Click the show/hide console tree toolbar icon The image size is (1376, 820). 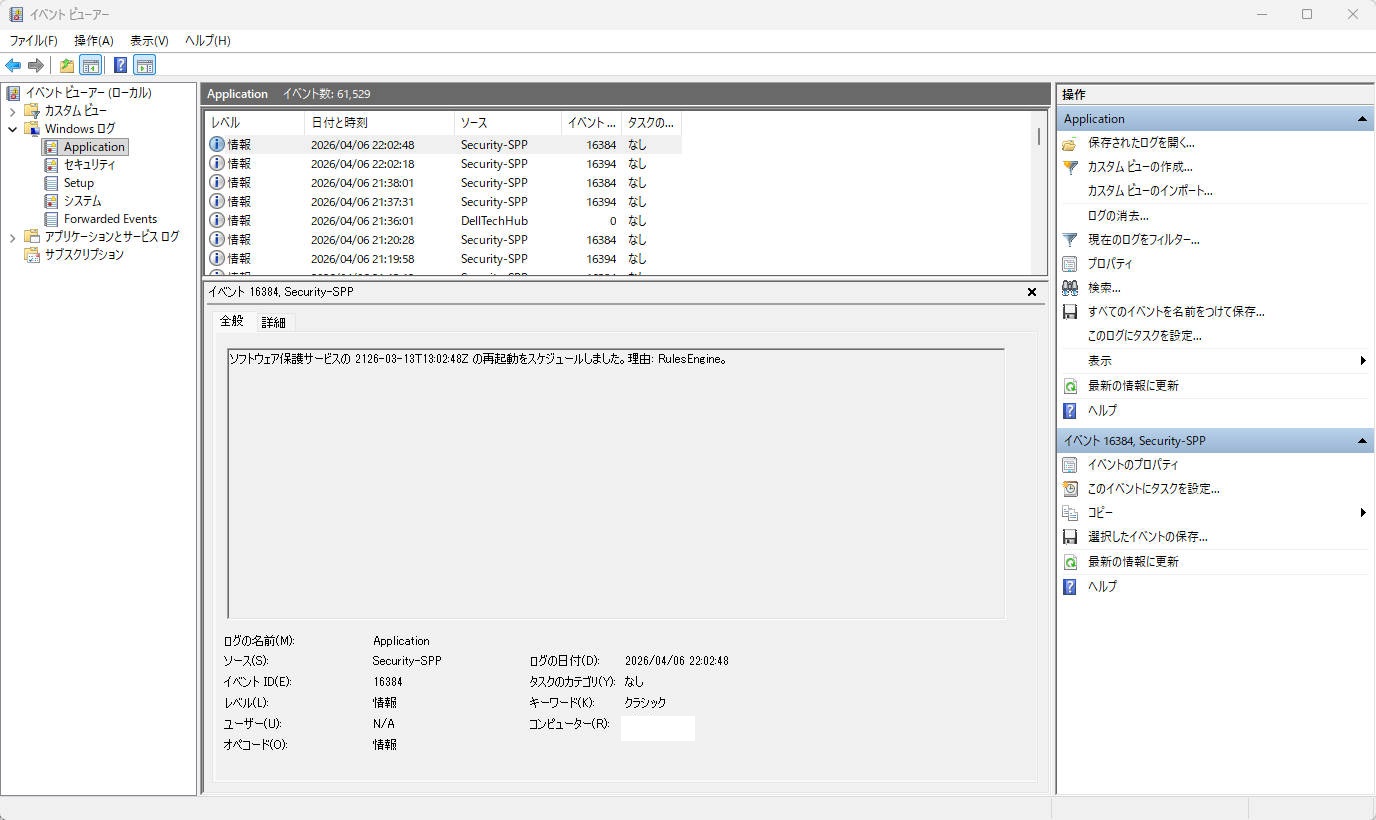(91, 66)
